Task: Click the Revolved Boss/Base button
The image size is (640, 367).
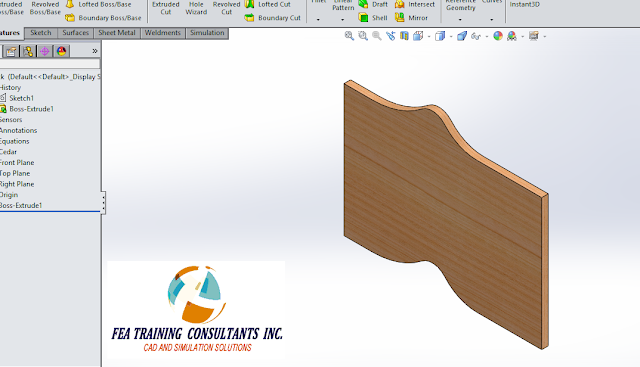Action: (45, 8)
